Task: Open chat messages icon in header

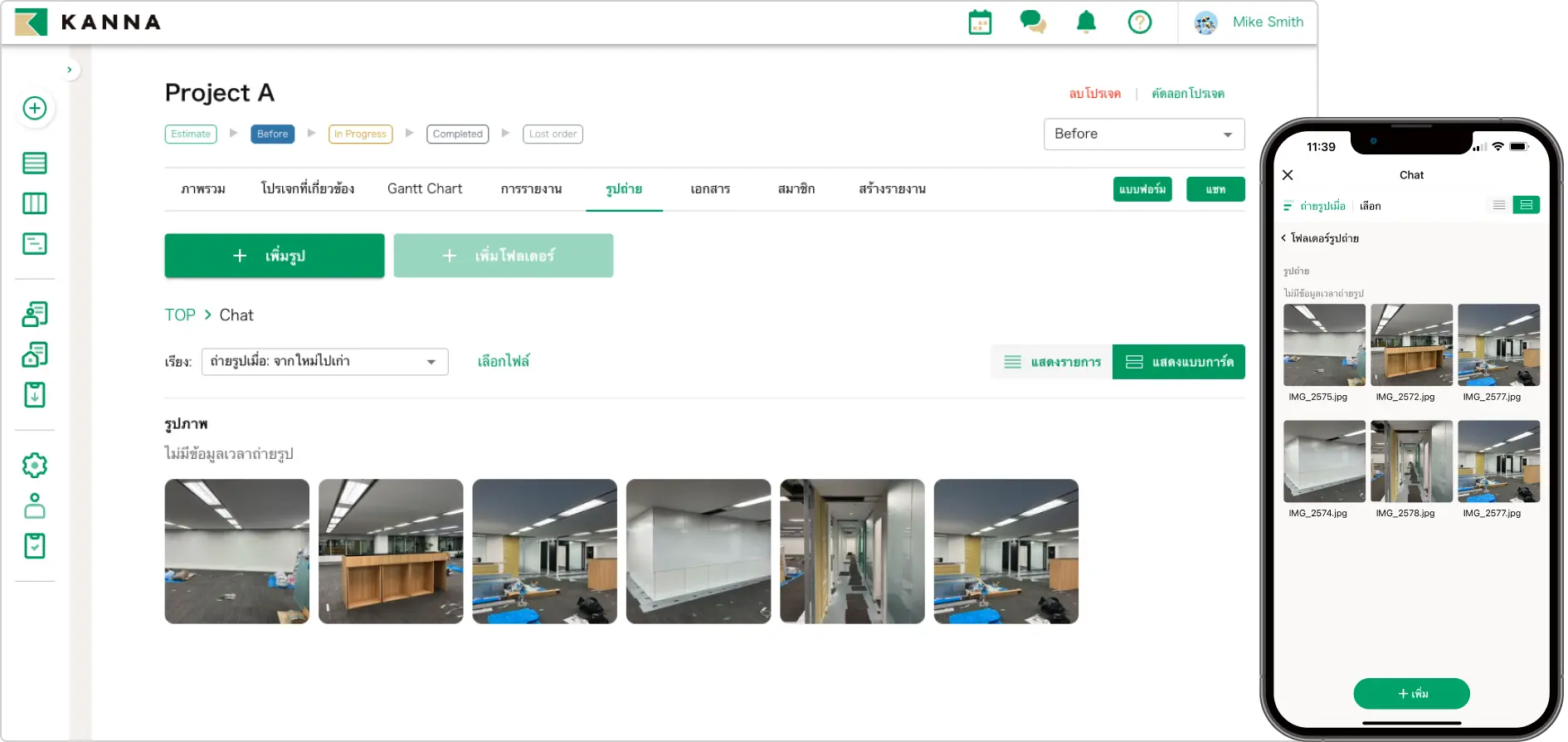Action: click(1032, 22)
